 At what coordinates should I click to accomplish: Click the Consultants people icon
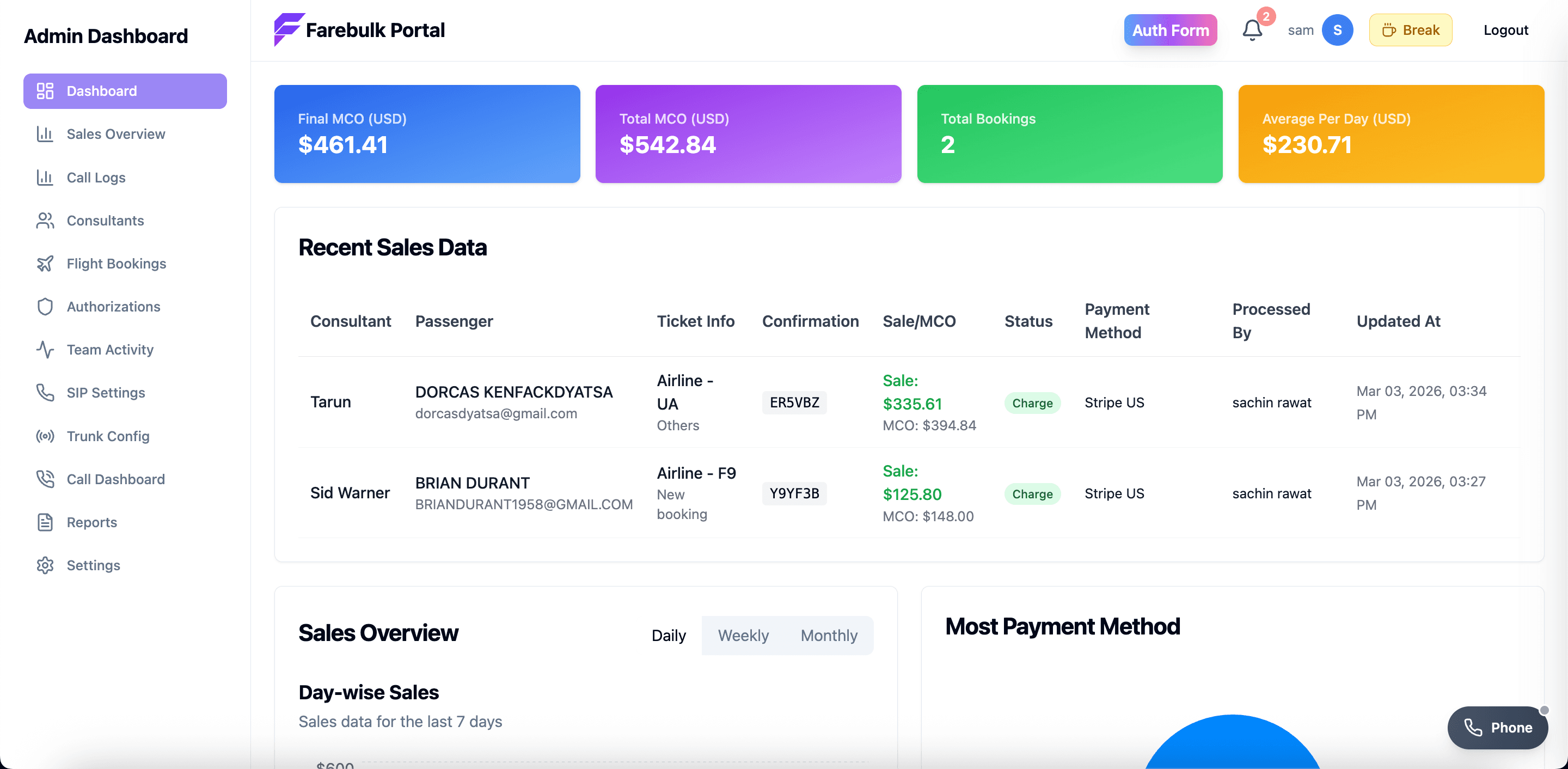[x=45, y=221]
